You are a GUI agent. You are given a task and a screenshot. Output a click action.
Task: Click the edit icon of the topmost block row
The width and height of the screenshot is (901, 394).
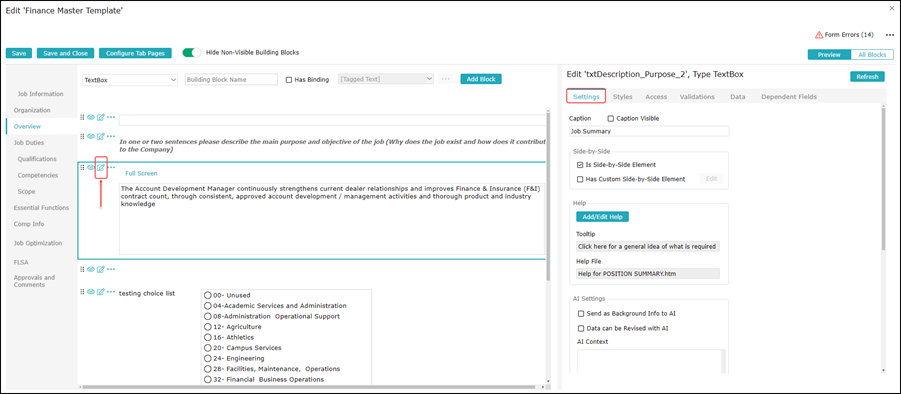coord(101,117)
